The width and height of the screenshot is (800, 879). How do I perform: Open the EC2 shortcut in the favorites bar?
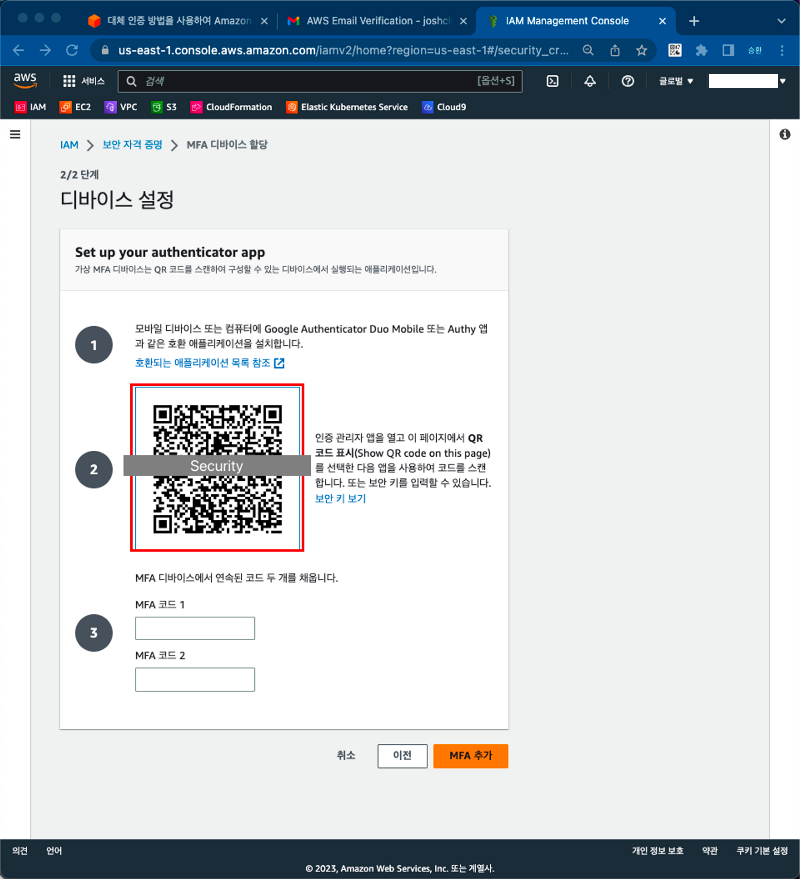(75, 107)
